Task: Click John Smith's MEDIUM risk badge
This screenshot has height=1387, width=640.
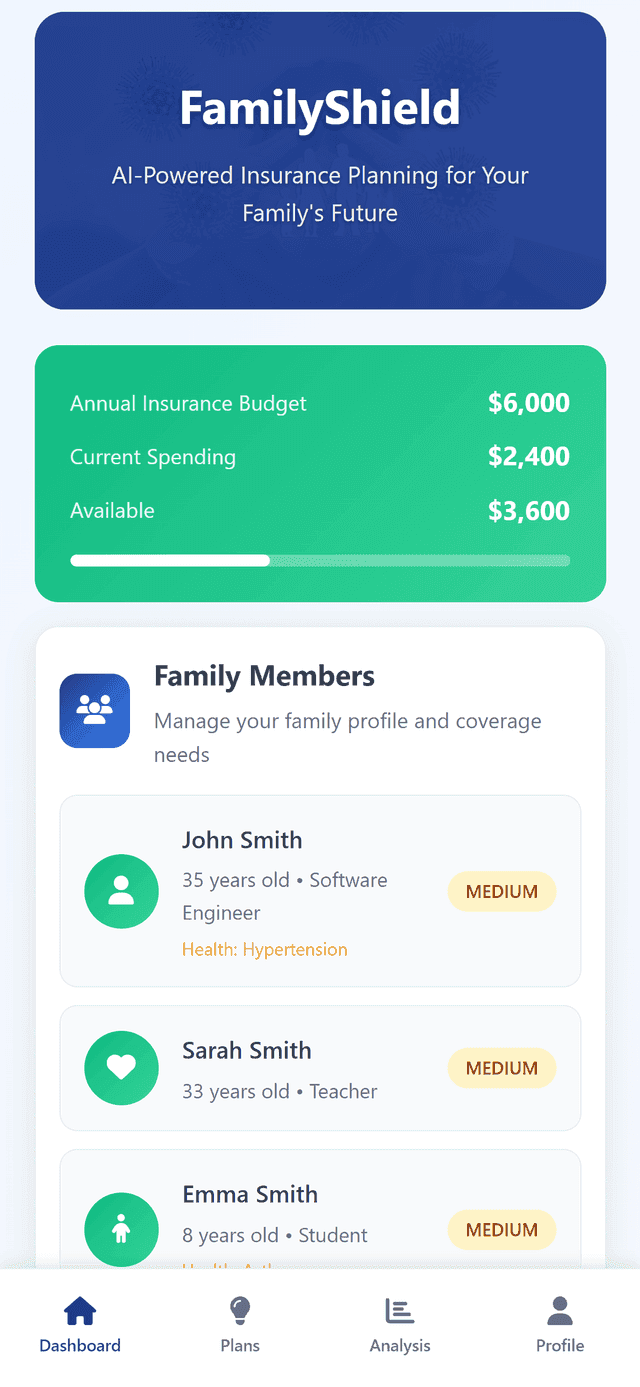Action: (x=502, y=891)
